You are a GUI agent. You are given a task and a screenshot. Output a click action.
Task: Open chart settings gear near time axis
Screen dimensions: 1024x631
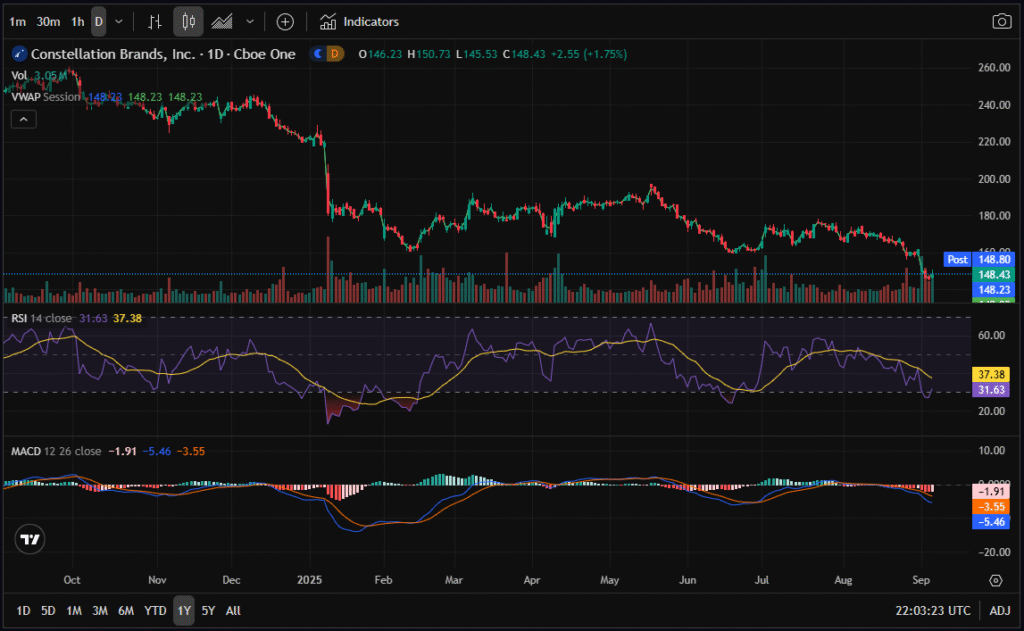(x=995, y=580)
